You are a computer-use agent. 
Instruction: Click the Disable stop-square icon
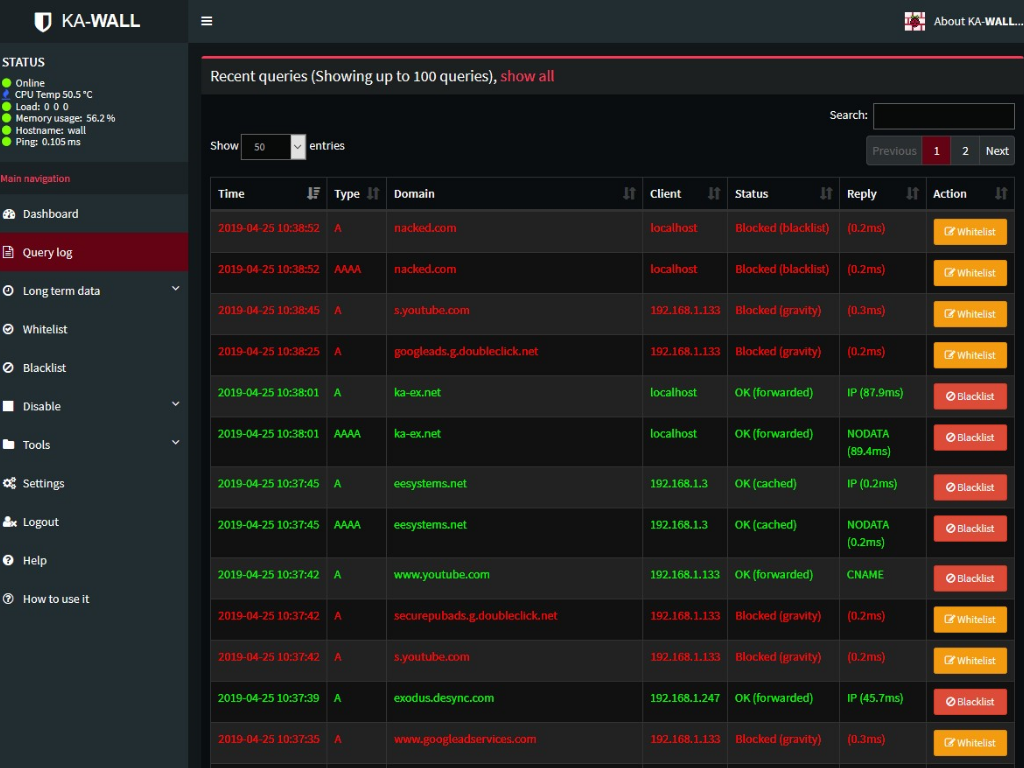pyautogui.click(x=8, y=406)
